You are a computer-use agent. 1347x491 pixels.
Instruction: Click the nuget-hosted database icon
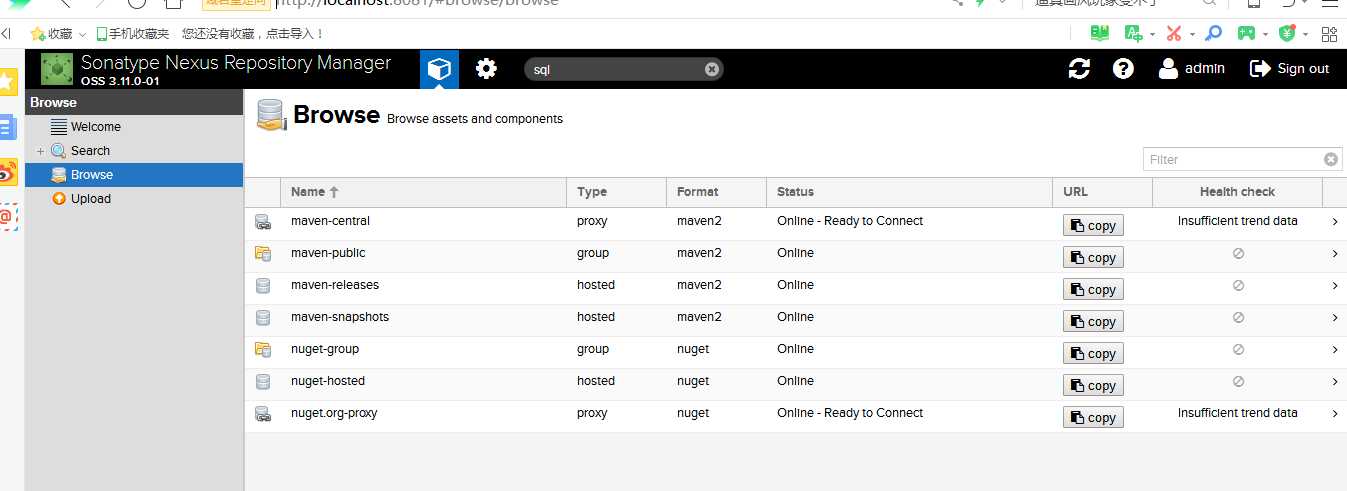point(263,382)
